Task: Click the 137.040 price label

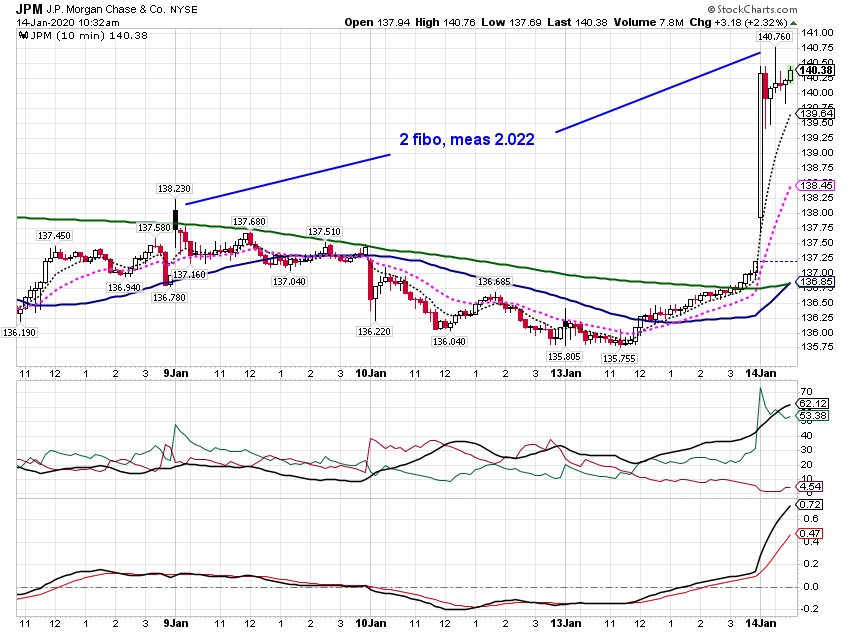Action: coord(289,281)
